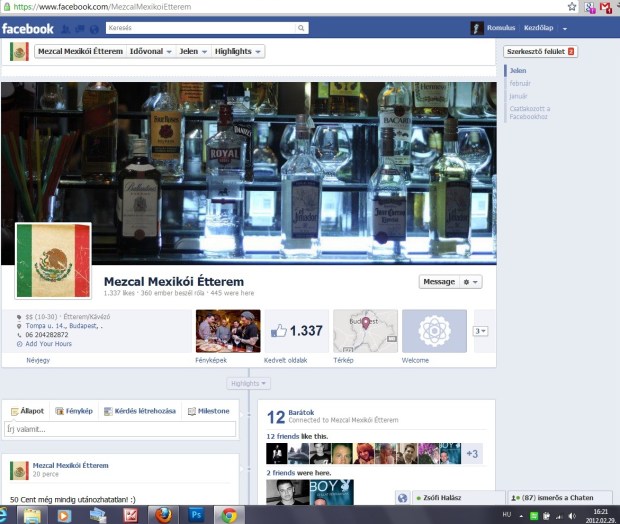Click the Welcome app flower icon
This screenshot has height=524, width=620.
[x=434, y=330]
